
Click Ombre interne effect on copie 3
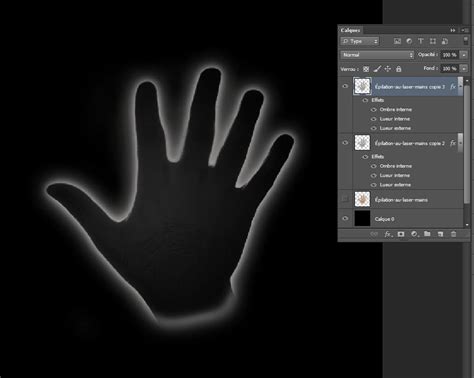click(396, 110)
